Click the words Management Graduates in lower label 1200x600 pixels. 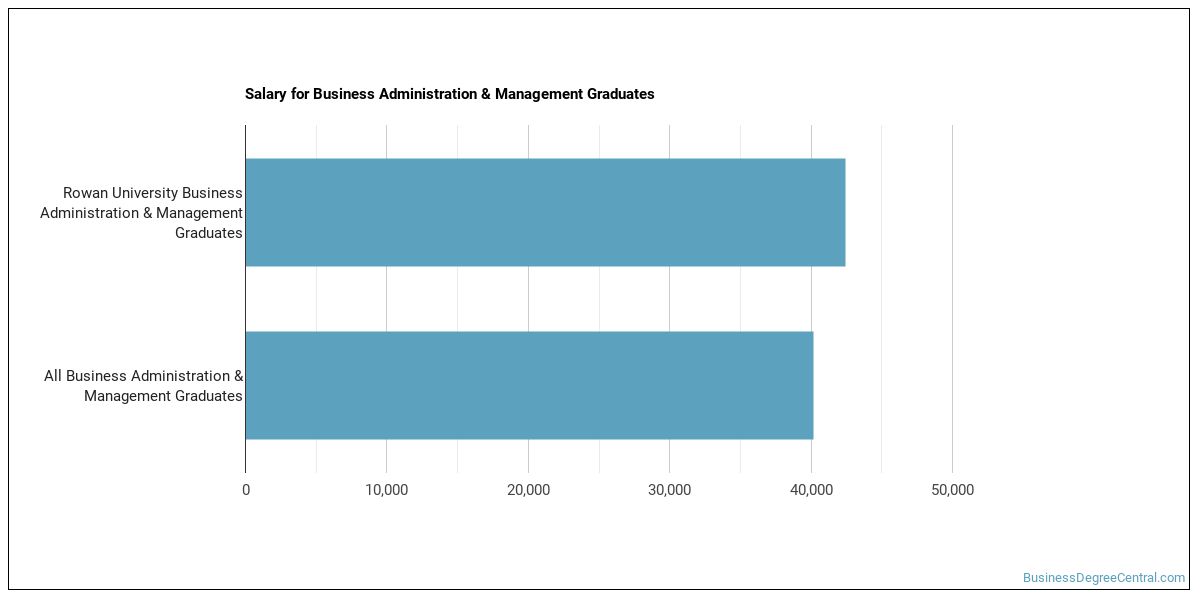pos(163,396)
